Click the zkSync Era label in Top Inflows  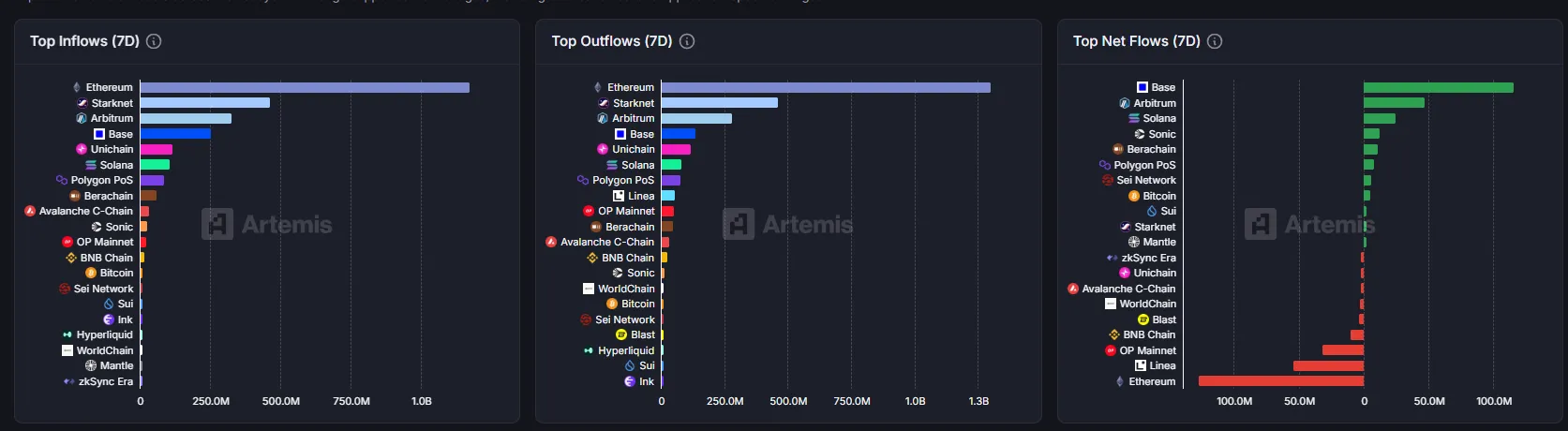105,381
